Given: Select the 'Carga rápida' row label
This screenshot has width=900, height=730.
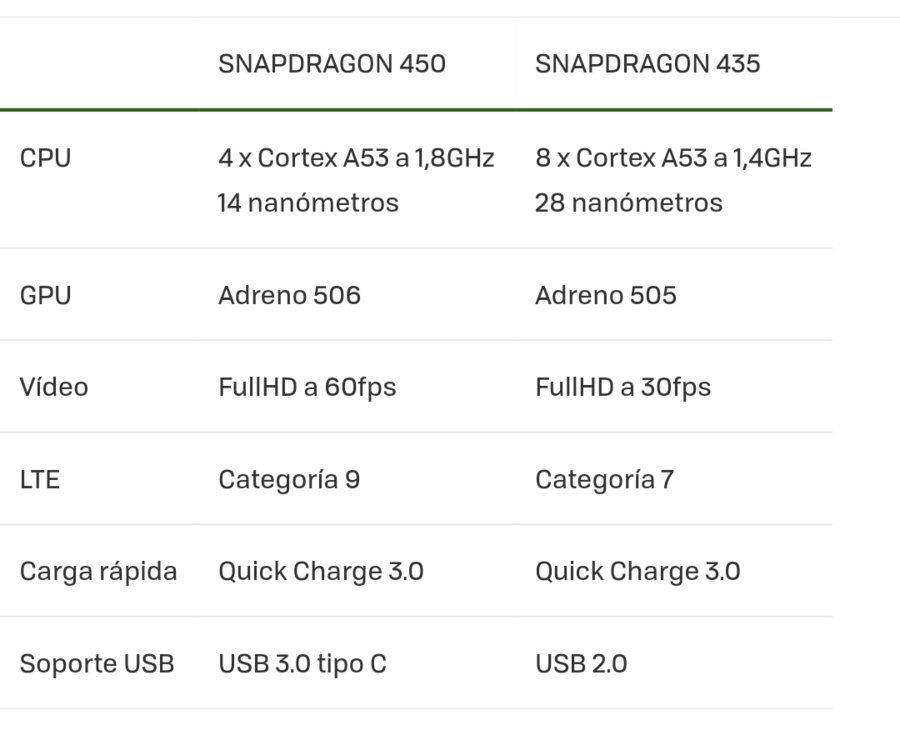Looking at the screenshot, I should point(98,572).
